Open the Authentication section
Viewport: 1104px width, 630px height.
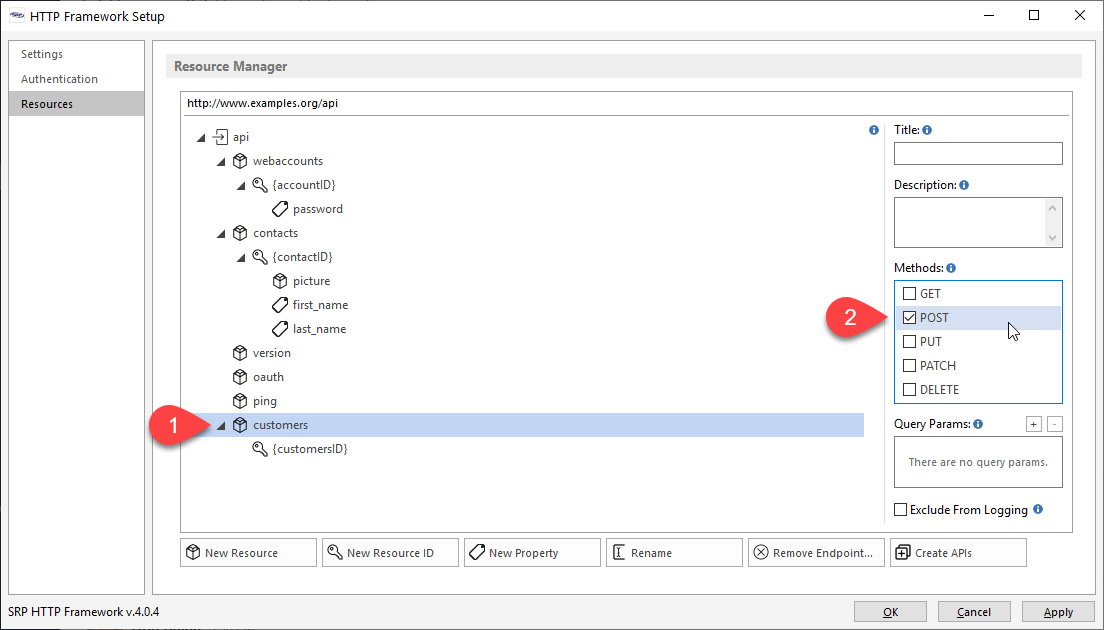[60, 79]
